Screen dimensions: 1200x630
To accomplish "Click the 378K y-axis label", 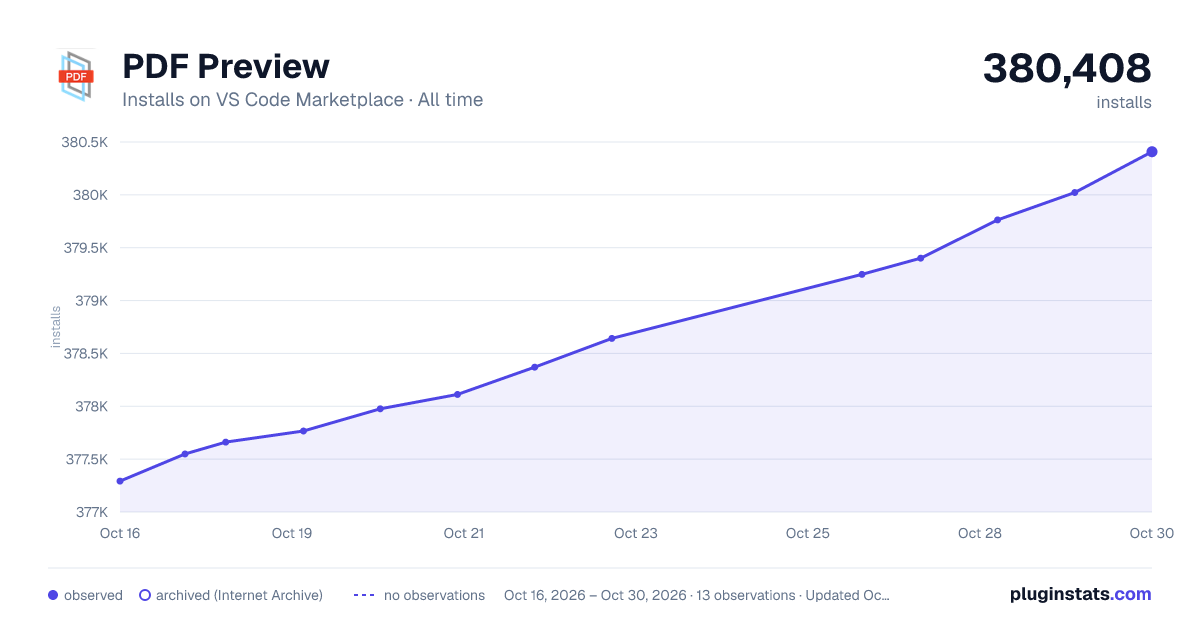I will (x=90, y=407).
